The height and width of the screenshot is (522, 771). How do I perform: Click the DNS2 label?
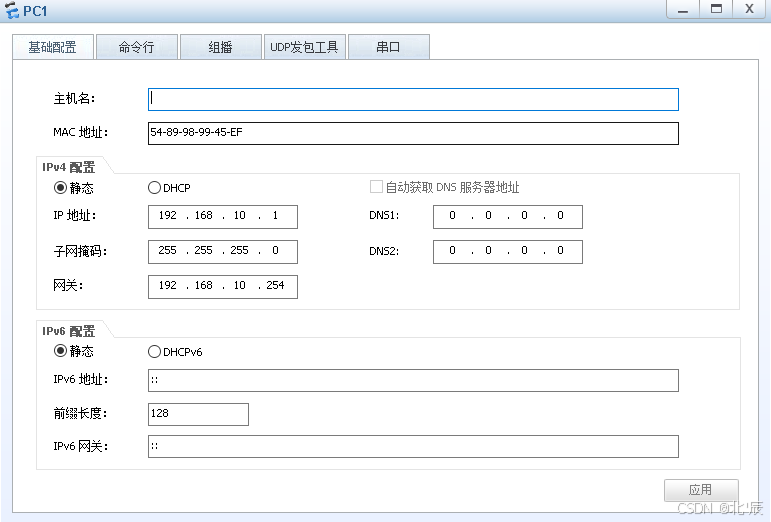point(384,251)
